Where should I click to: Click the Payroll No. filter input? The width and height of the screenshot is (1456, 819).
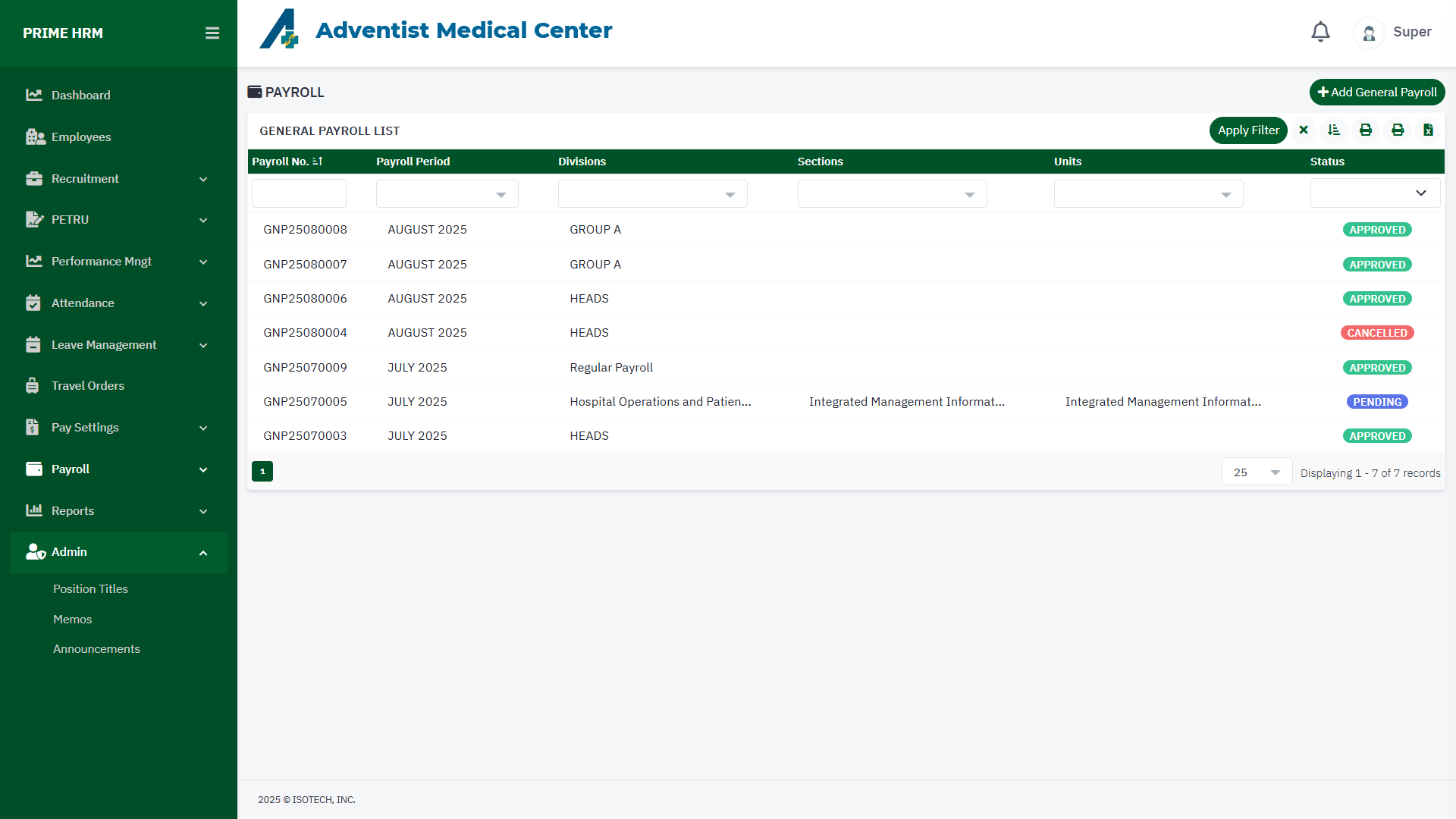(299, 194)
